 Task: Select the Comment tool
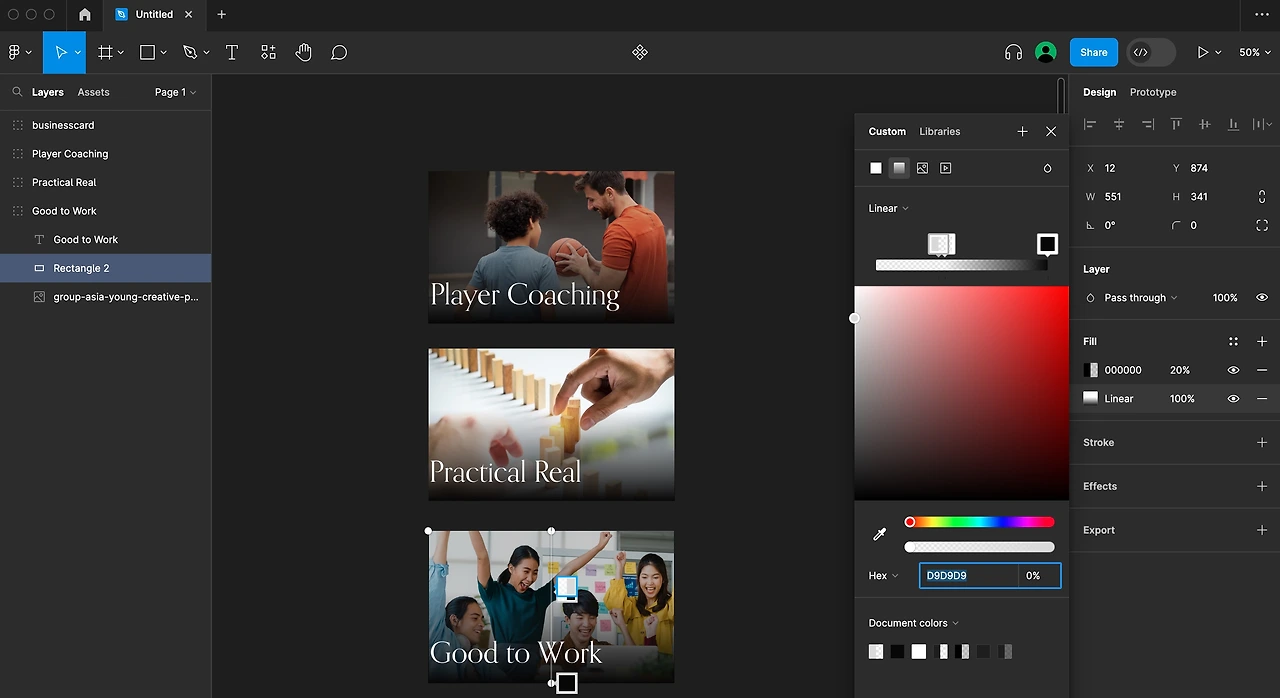point(339,52)
